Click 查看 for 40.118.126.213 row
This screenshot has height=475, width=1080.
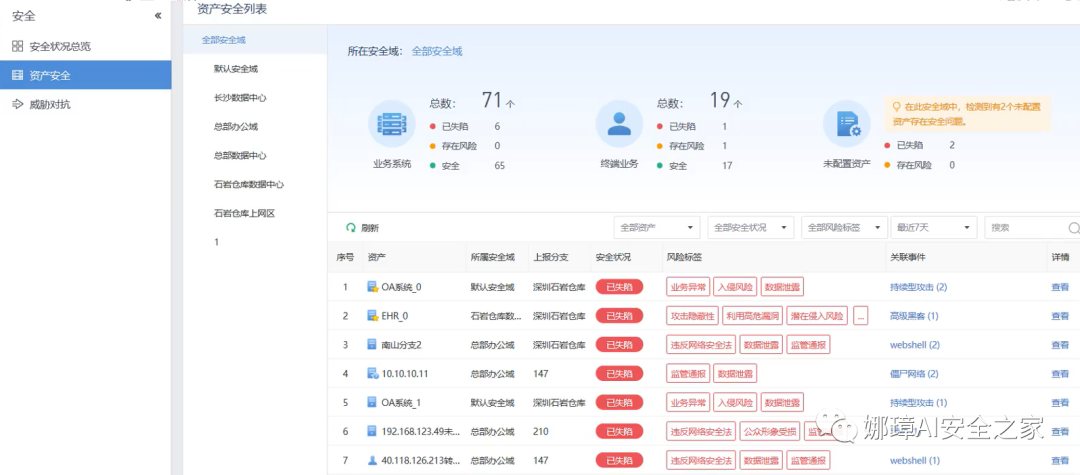point(1060,461)
